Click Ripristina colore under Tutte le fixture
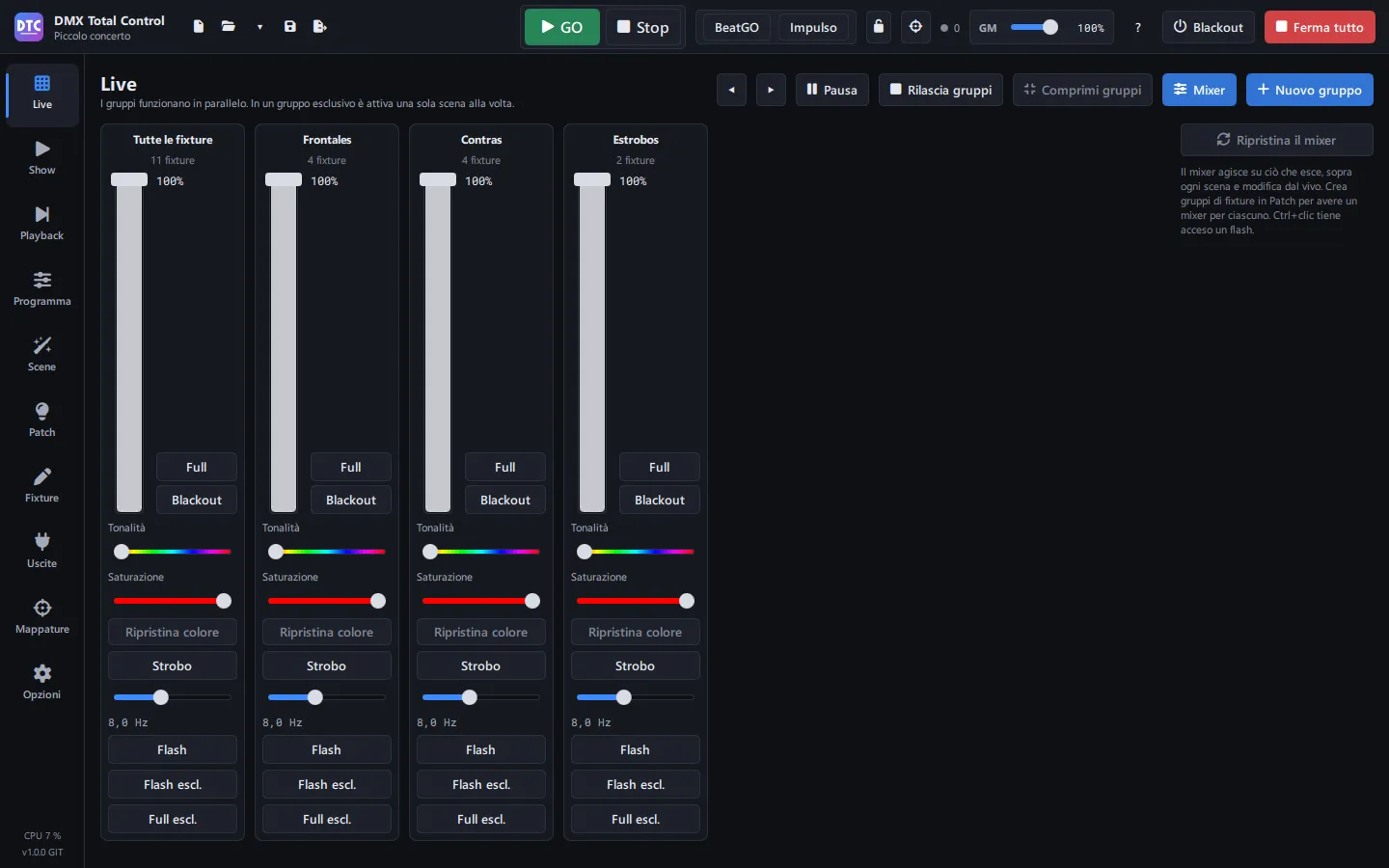The height and width of the screenshot is (868, 1389). point(173,632)
